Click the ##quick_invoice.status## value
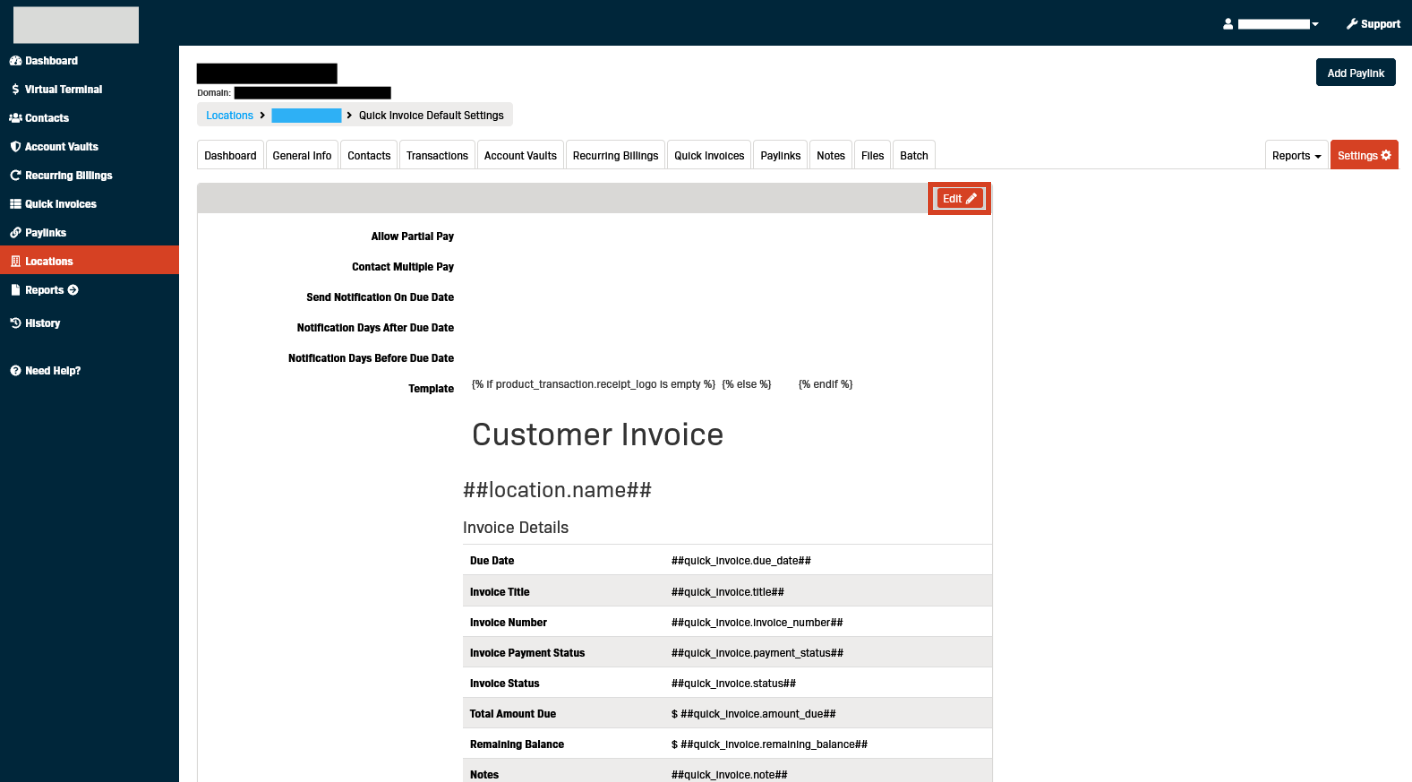 point(733,684)
